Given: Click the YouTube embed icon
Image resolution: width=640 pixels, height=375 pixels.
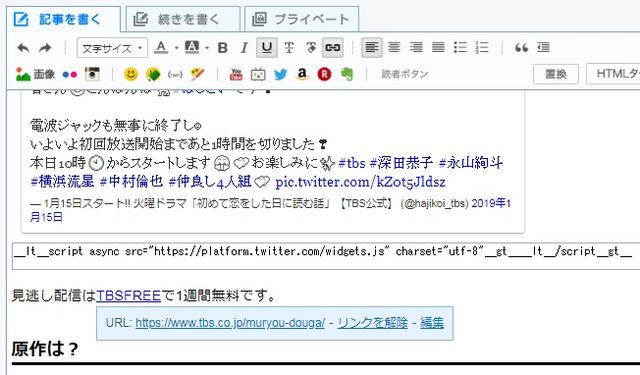Looking at the screenshot, I should 236,74.
